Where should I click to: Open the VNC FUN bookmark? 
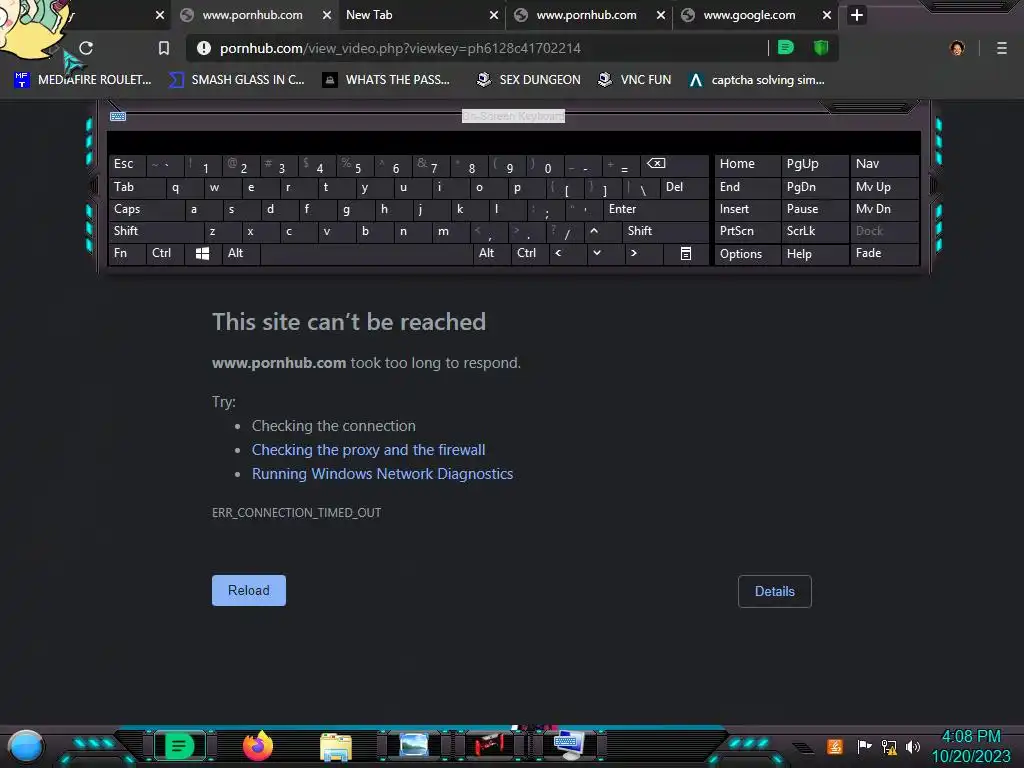[x=634, y=80]
